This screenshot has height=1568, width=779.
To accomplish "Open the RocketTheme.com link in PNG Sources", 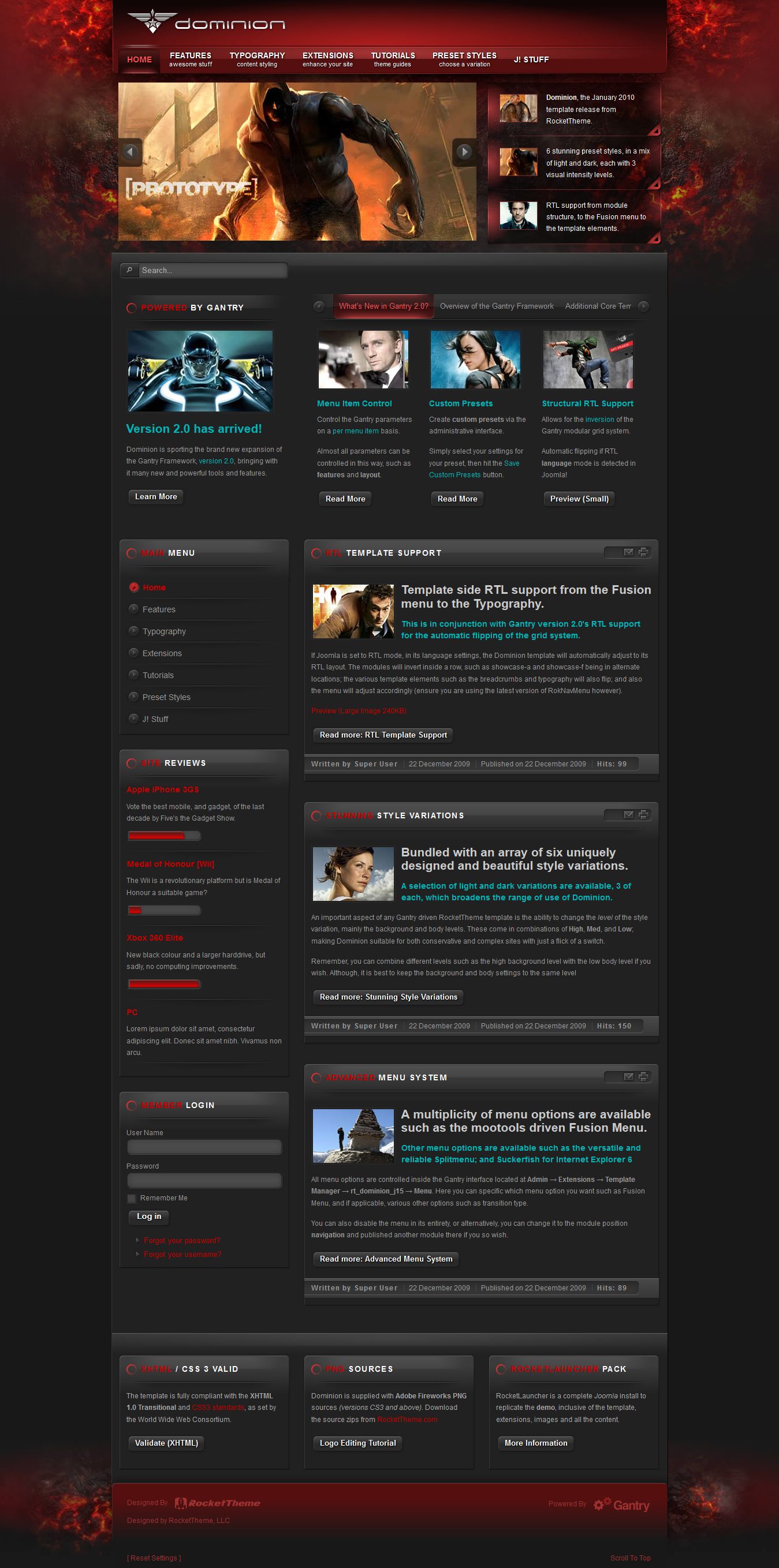I will [407, 1420].
